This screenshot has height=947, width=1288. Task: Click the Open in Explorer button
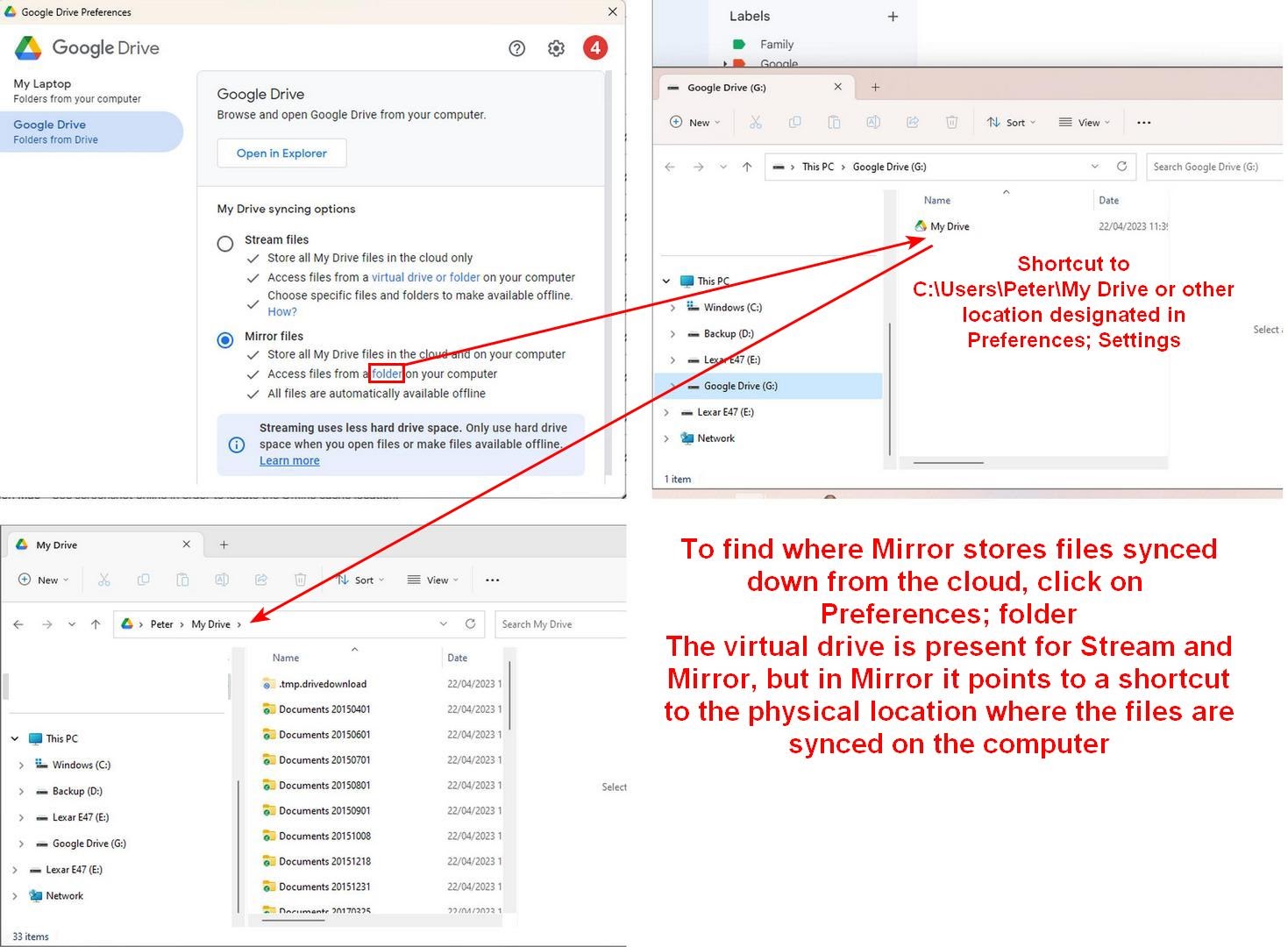pos(281,153)
